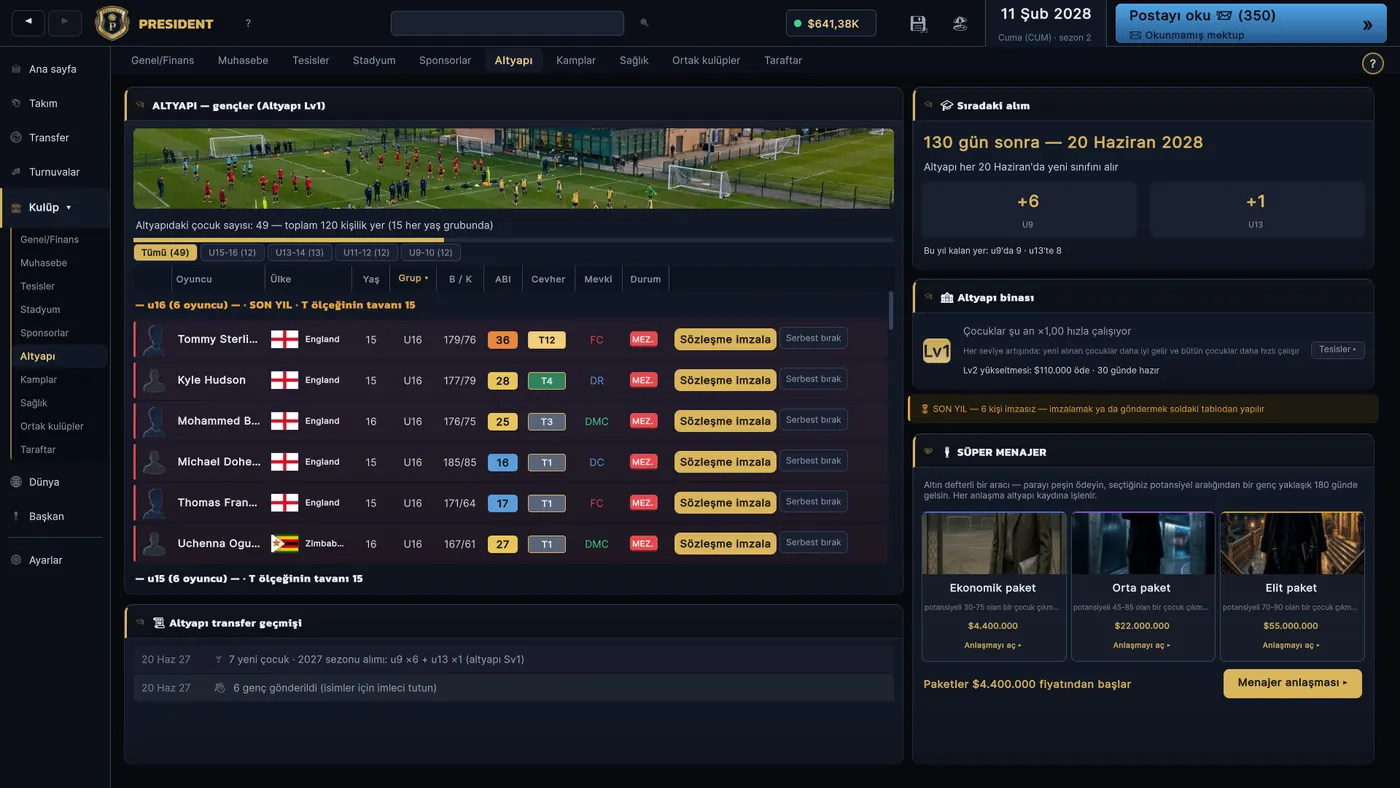Filter by U15-16 (12) age group
1400x788 pixels.
(x=232, y=253)
